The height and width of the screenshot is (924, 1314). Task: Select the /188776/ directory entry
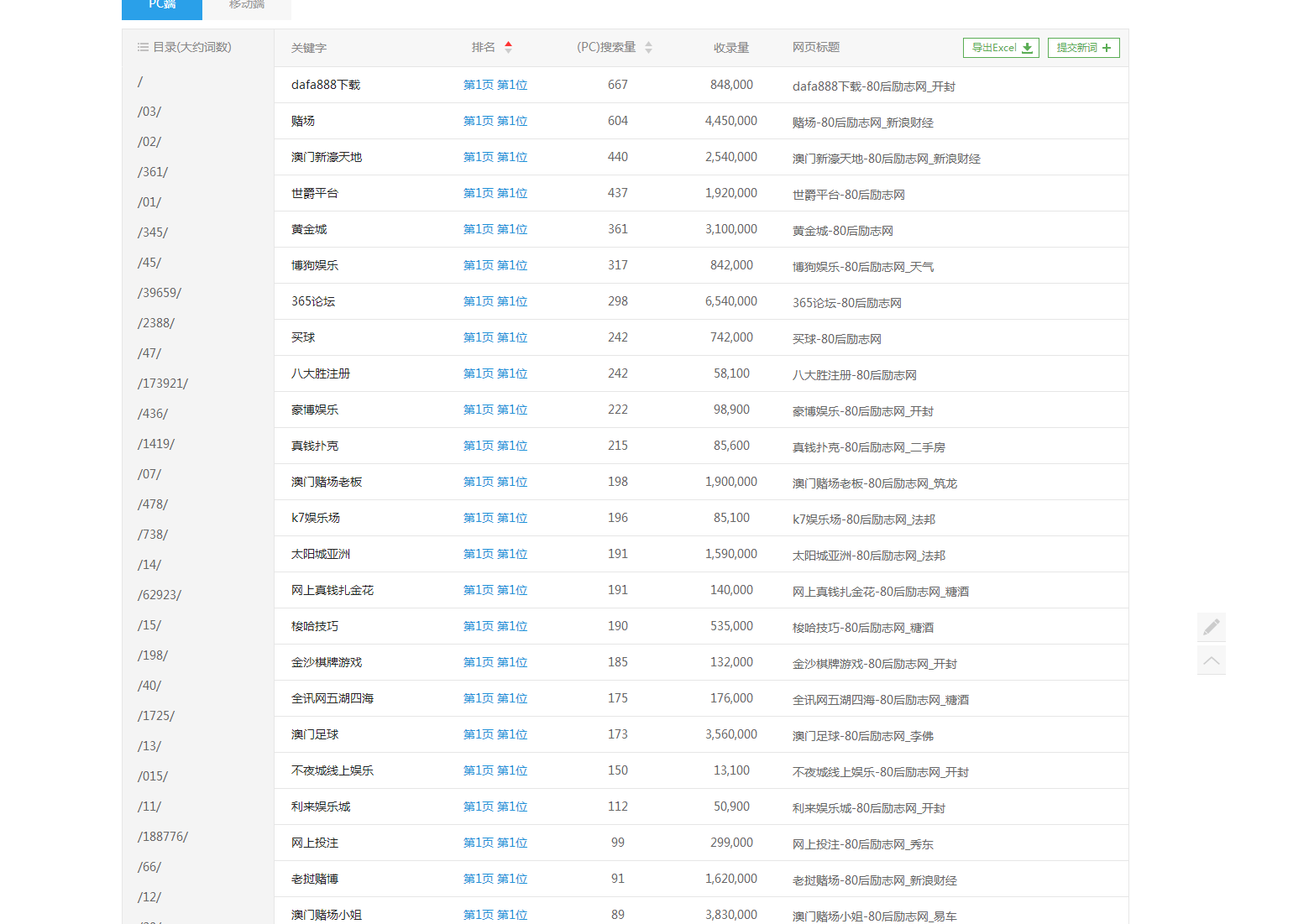click(x=163, y=837)
